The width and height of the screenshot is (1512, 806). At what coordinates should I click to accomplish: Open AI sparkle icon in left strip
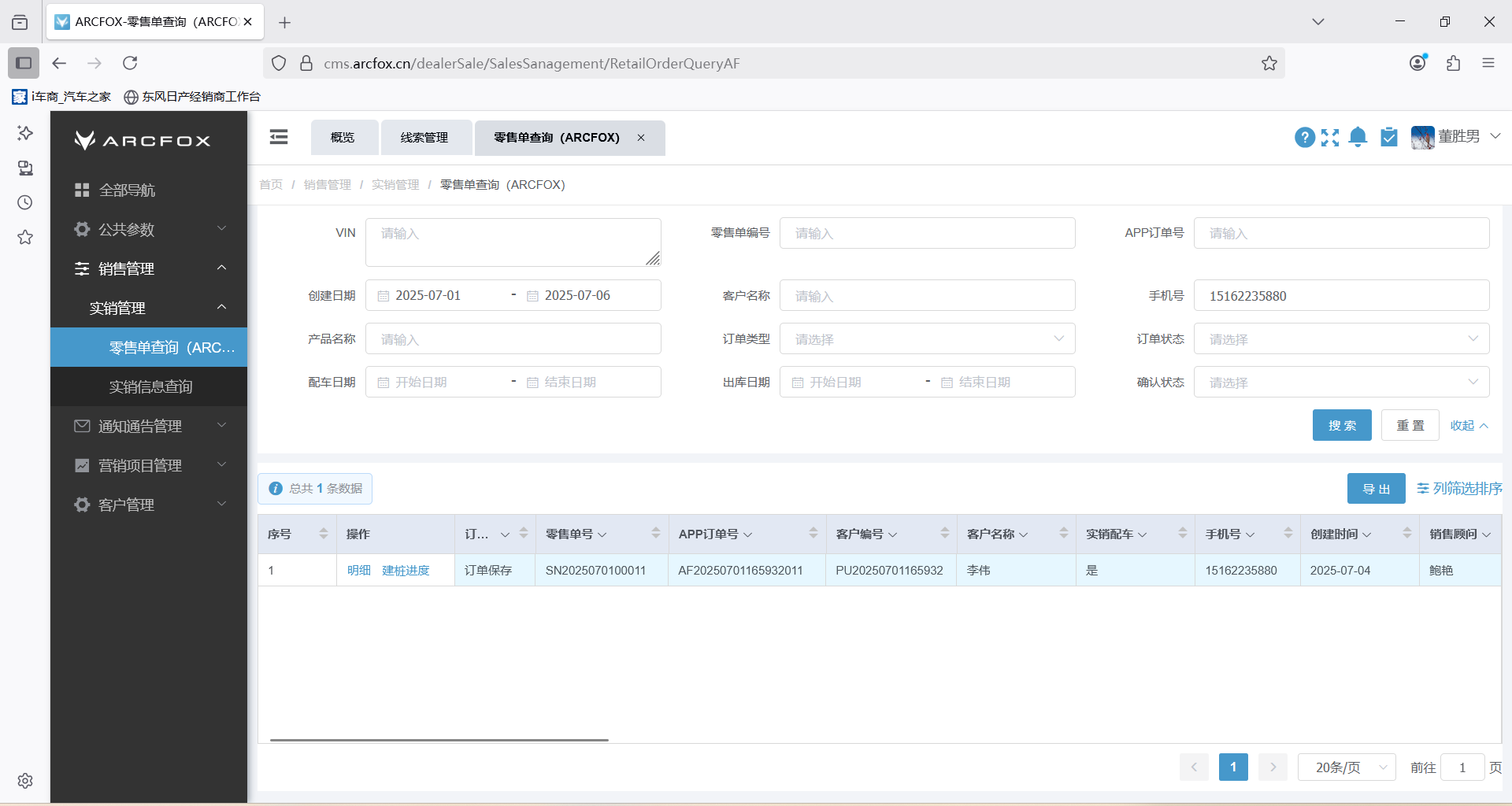25,133
